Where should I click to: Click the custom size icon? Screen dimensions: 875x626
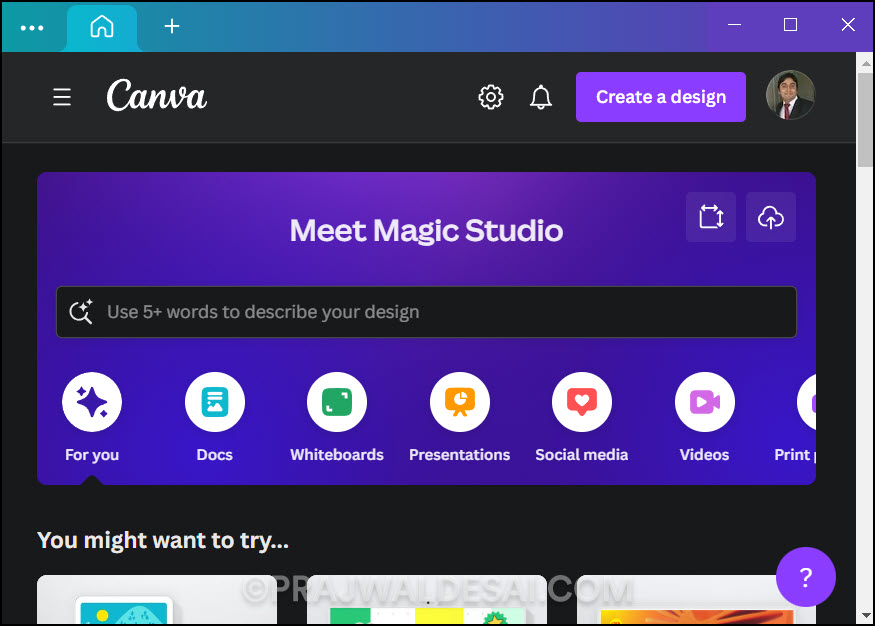[x=711, y=217]
